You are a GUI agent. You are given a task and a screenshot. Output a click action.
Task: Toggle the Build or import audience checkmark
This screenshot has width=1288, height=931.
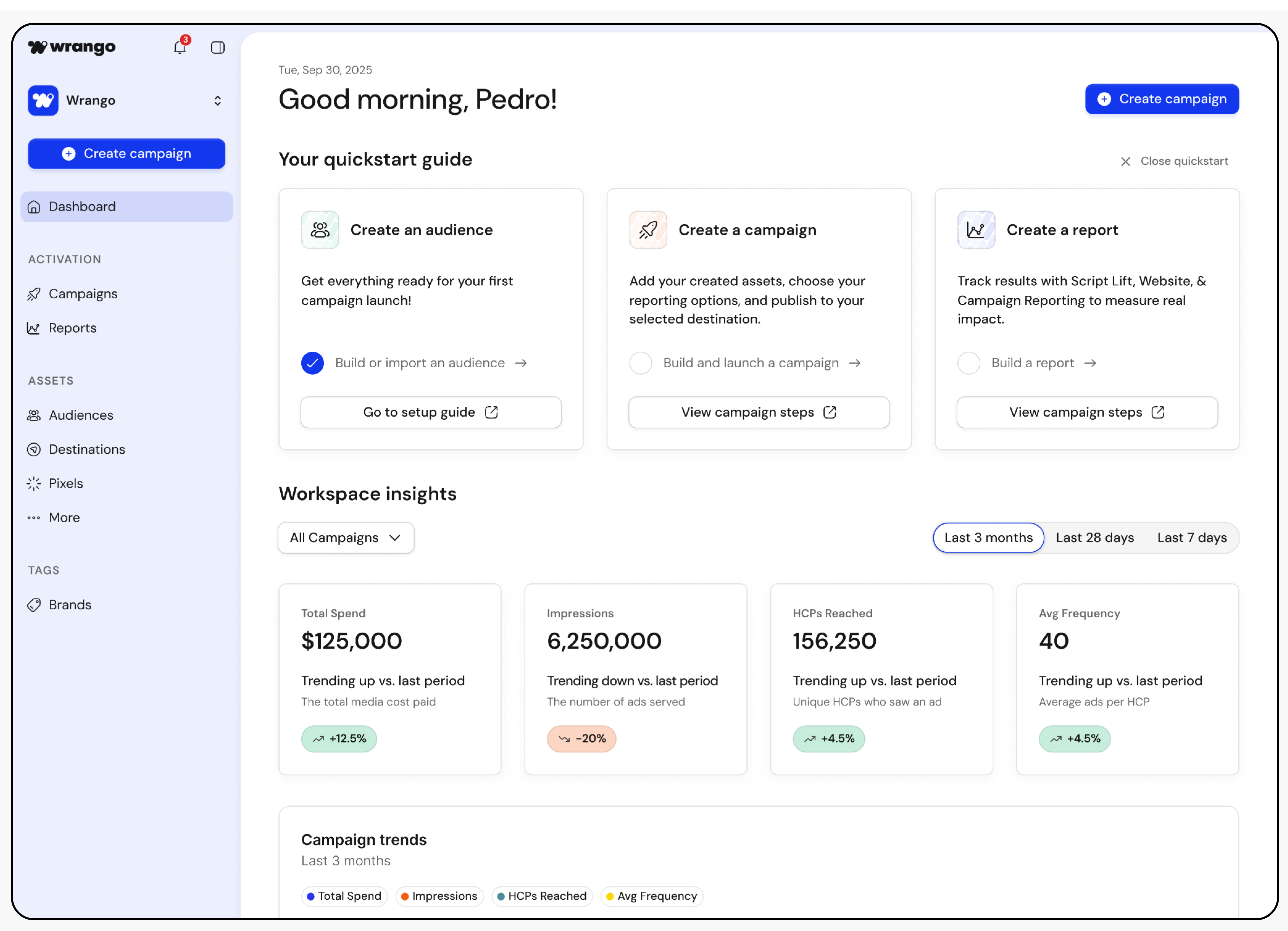(x=312, y=363)
